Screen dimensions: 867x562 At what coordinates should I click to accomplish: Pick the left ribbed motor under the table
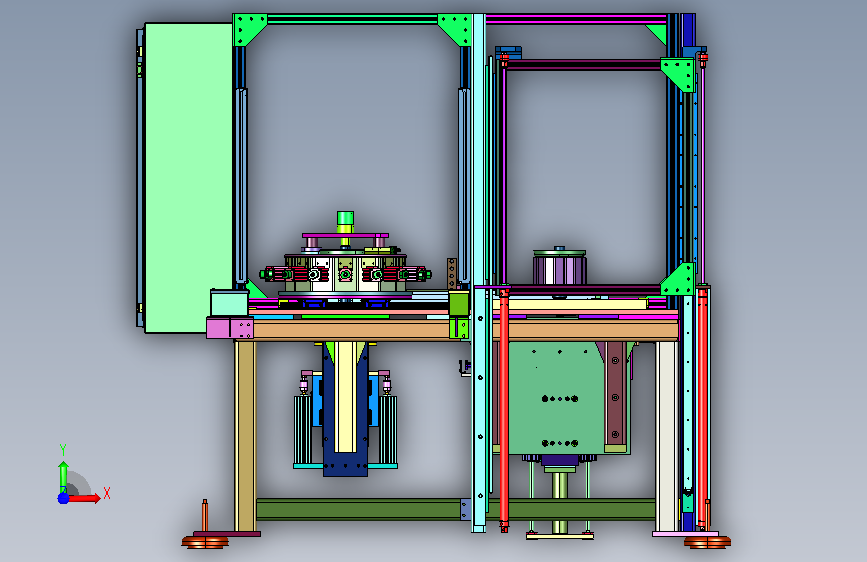click(x=303, y=430)
